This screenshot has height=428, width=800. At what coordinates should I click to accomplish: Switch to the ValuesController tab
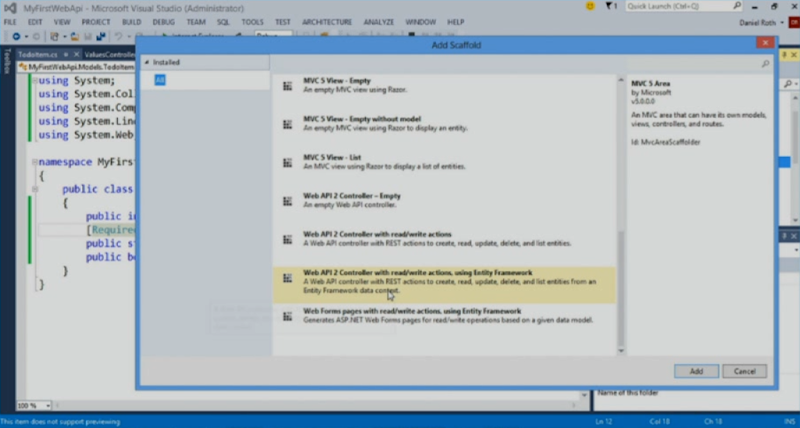click(110, 54)
